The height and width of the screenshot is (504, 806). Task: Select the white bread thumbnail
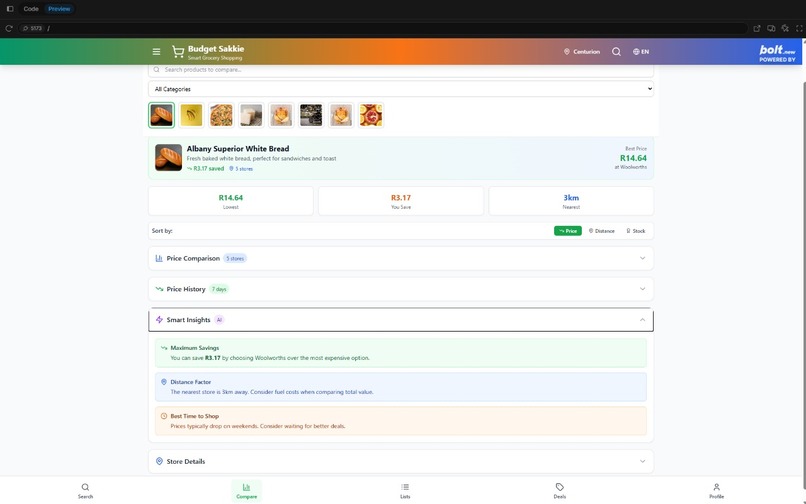161,115
